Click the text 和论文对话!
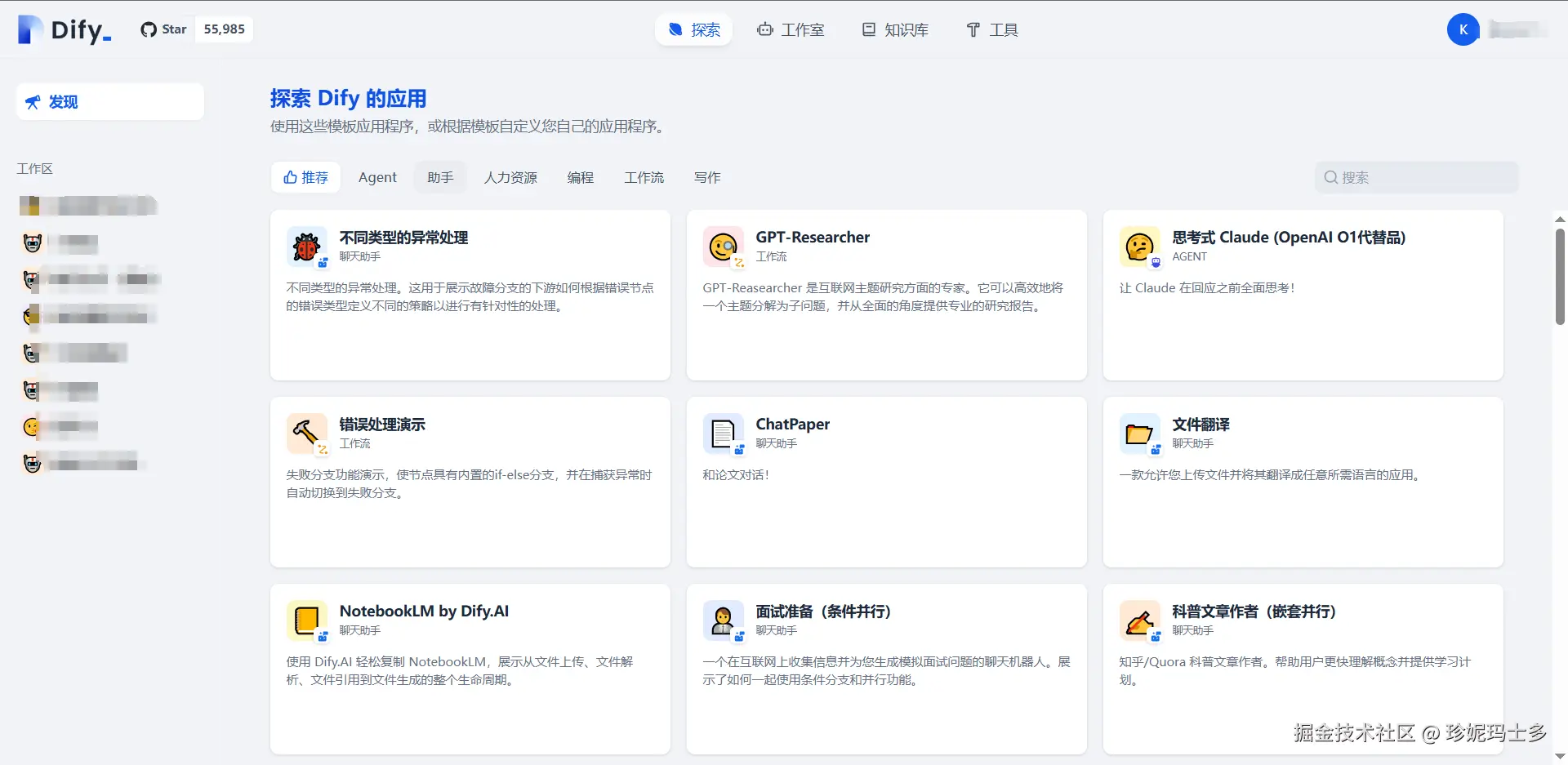Image resolution: width=1568 pixels, height=765 pixels. (735, 475)
